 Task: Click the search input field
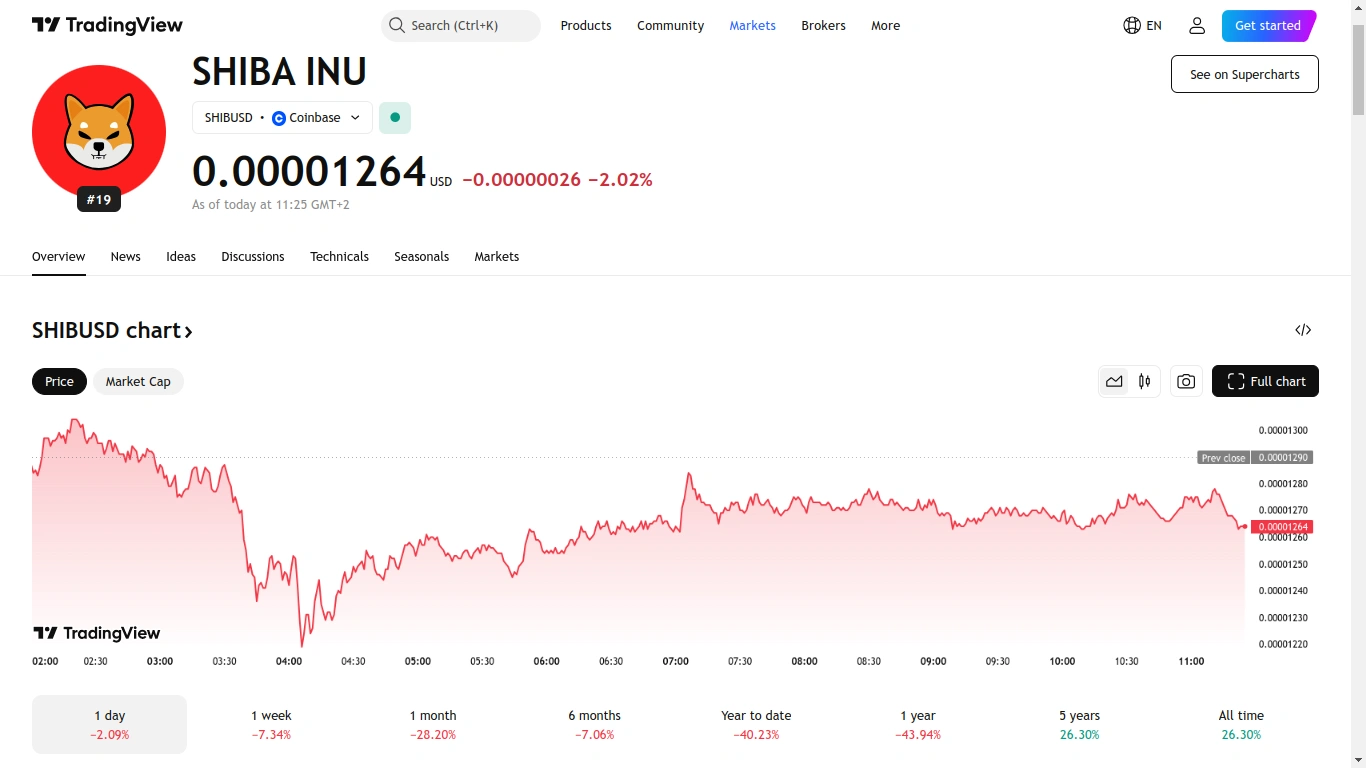click(461, 26)
